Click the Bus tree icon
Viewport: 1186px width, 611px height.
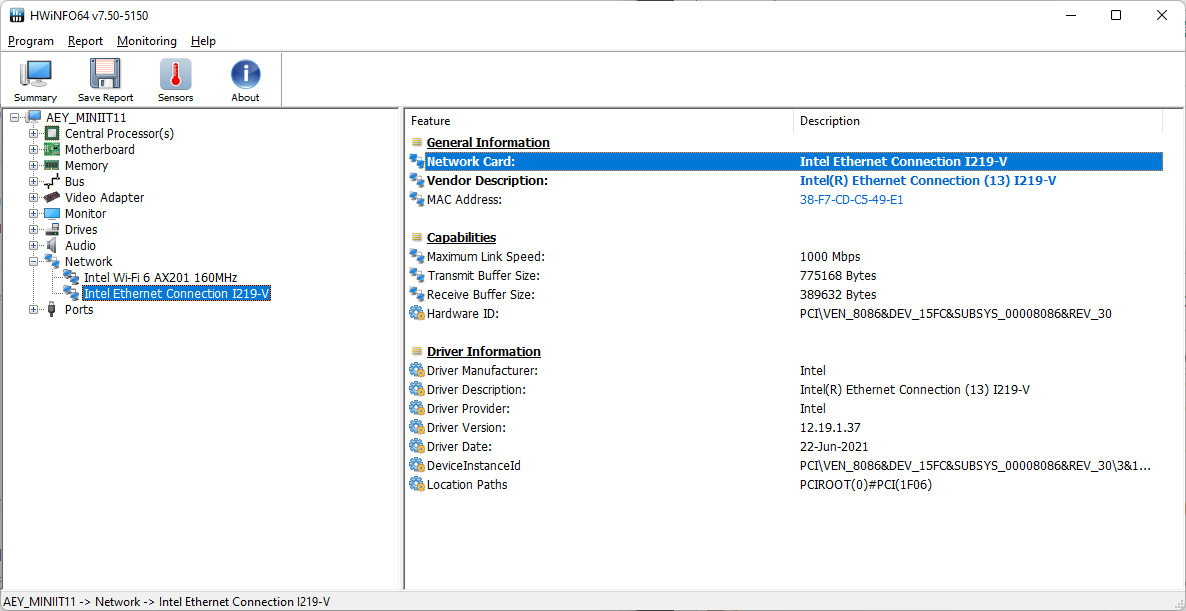pos(51,182)
